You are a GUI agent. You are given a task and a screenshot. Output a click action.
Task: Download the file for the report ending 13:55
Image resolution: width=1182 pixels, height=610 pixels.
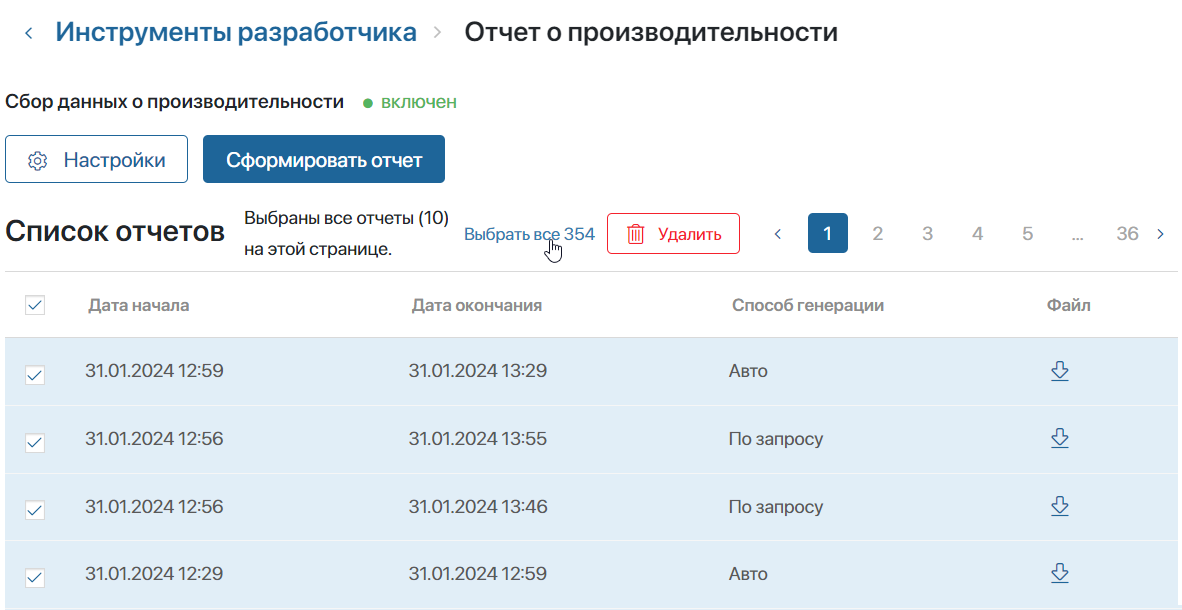tap(1060, 439)
